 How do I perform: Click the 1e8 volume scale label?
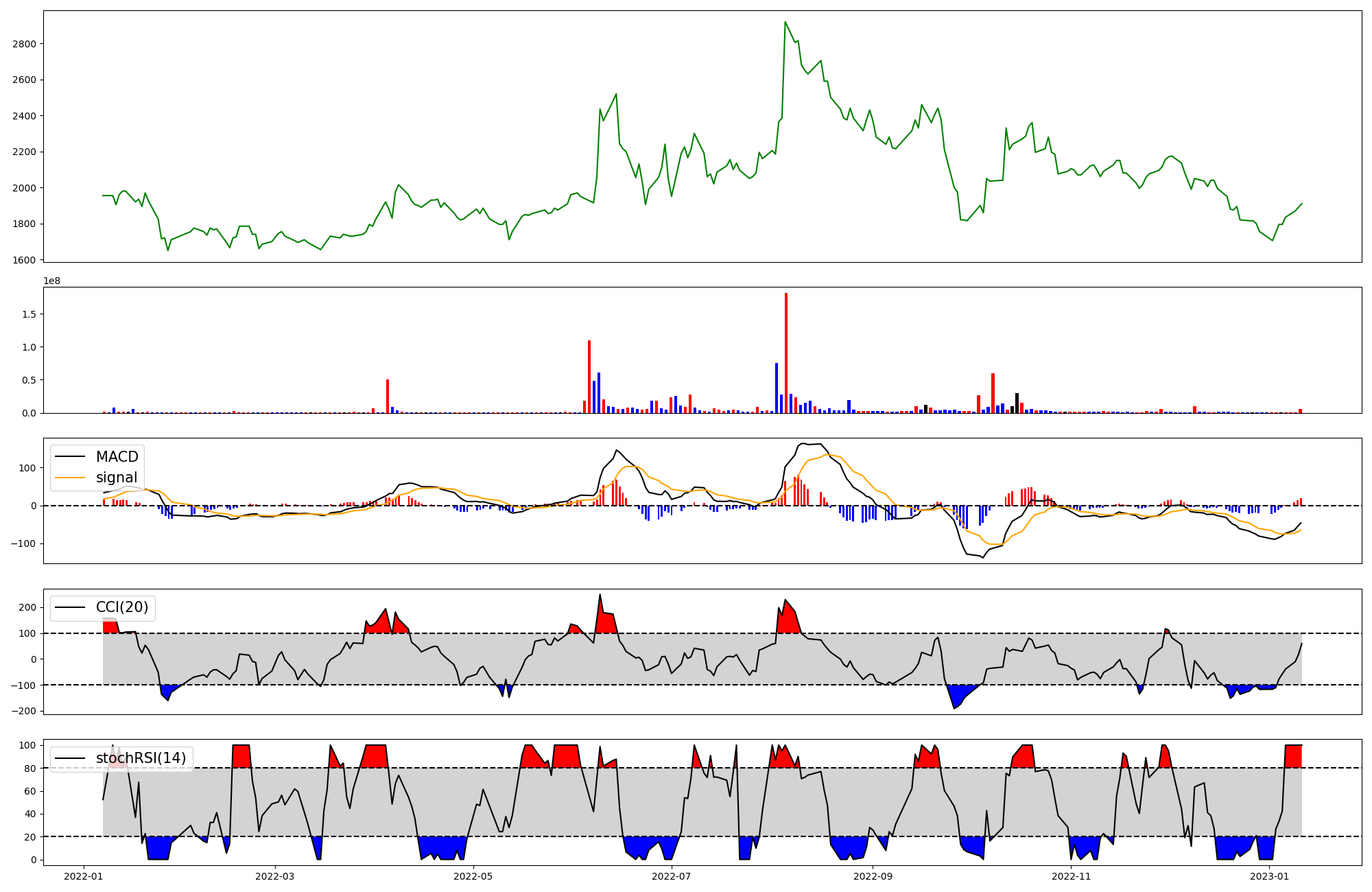(x=52, y=281)
